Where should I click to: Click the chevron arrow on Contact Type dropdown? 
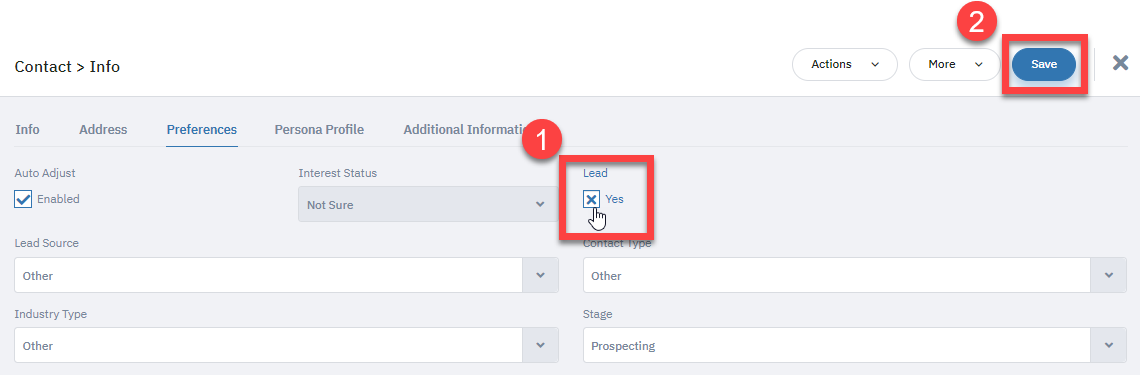[x=1109, y=275]
